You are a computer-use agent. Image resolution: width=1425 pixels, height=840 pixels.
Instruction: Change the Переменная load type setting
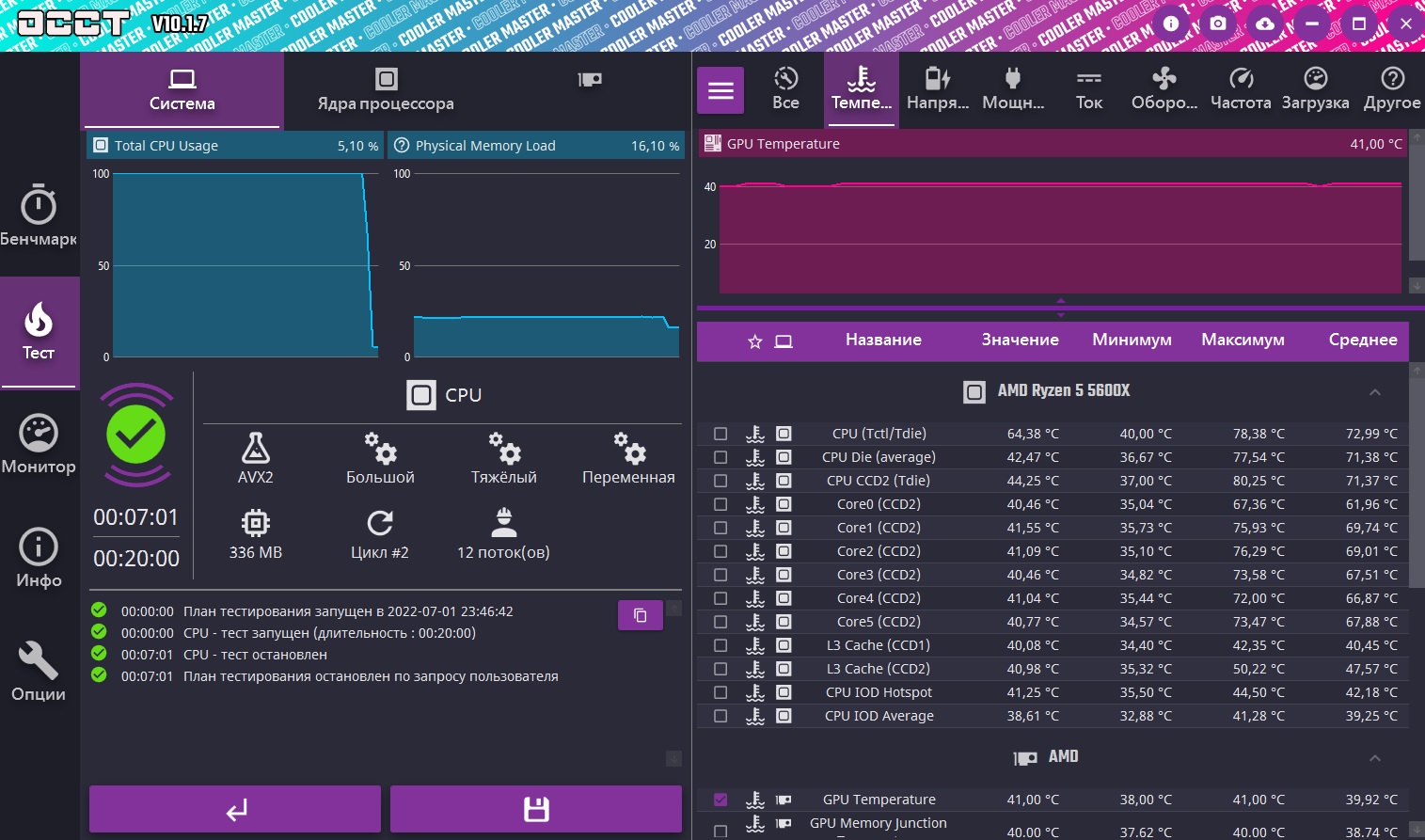click(x=628, y=458)
